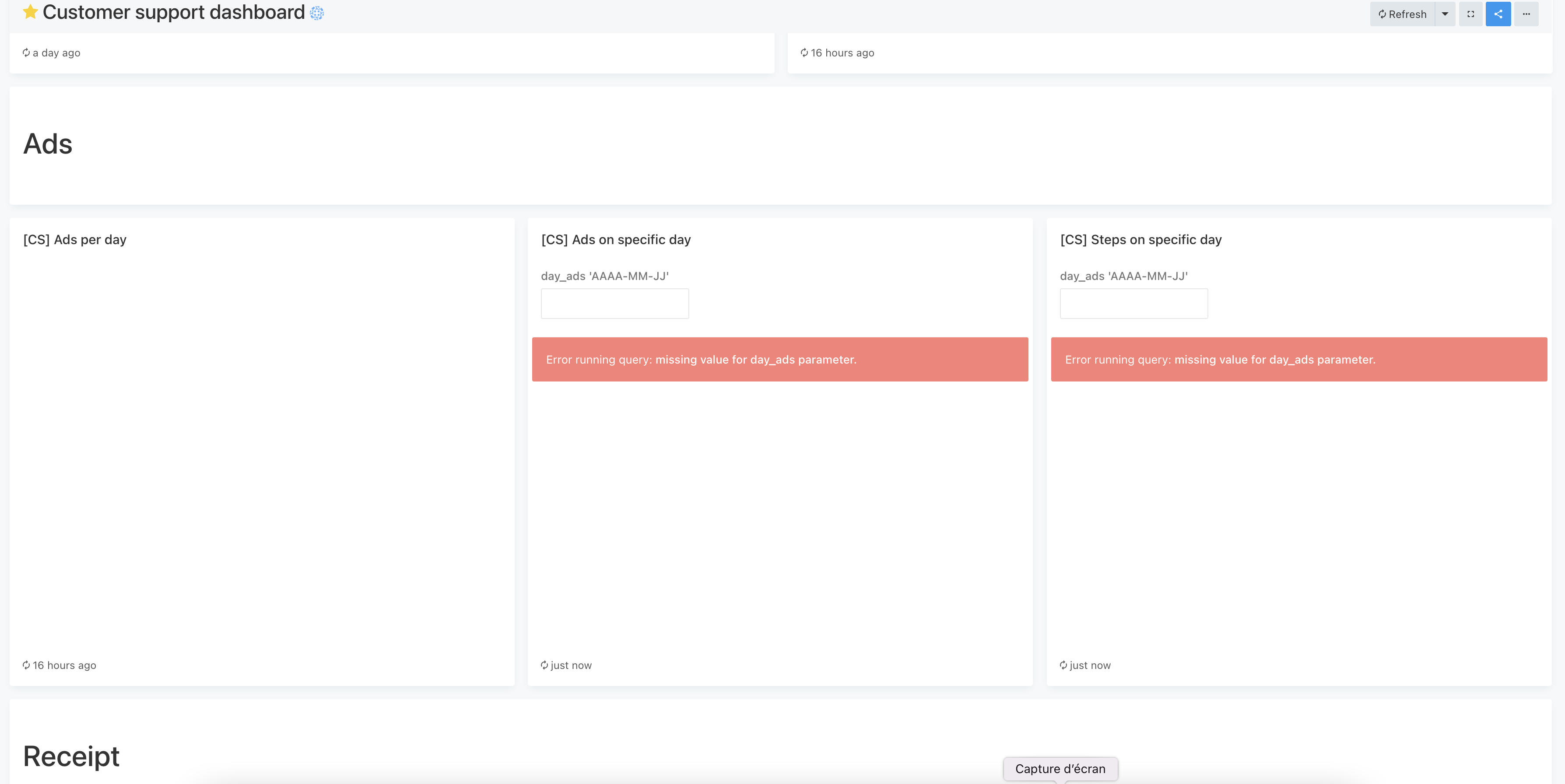
Task: Click 'just now' in Steps on specific day widget
Action: [x=1090, y=665]
